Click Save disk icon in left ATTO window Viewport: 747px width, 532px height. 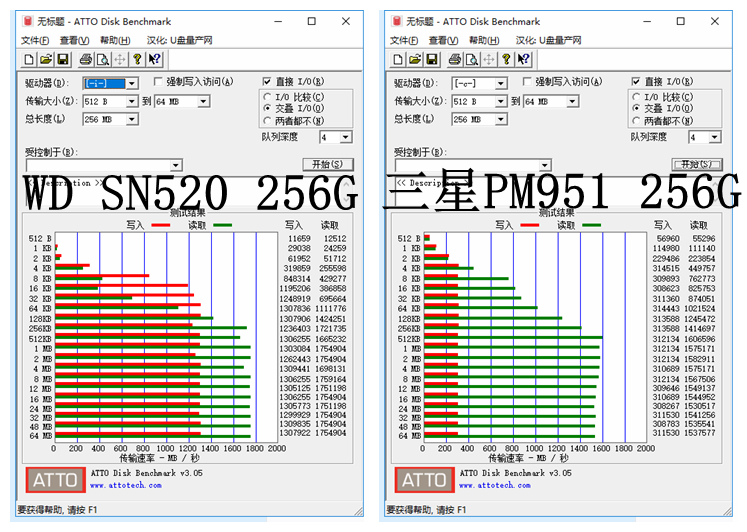pyautogui.click(x=62, y=60)
